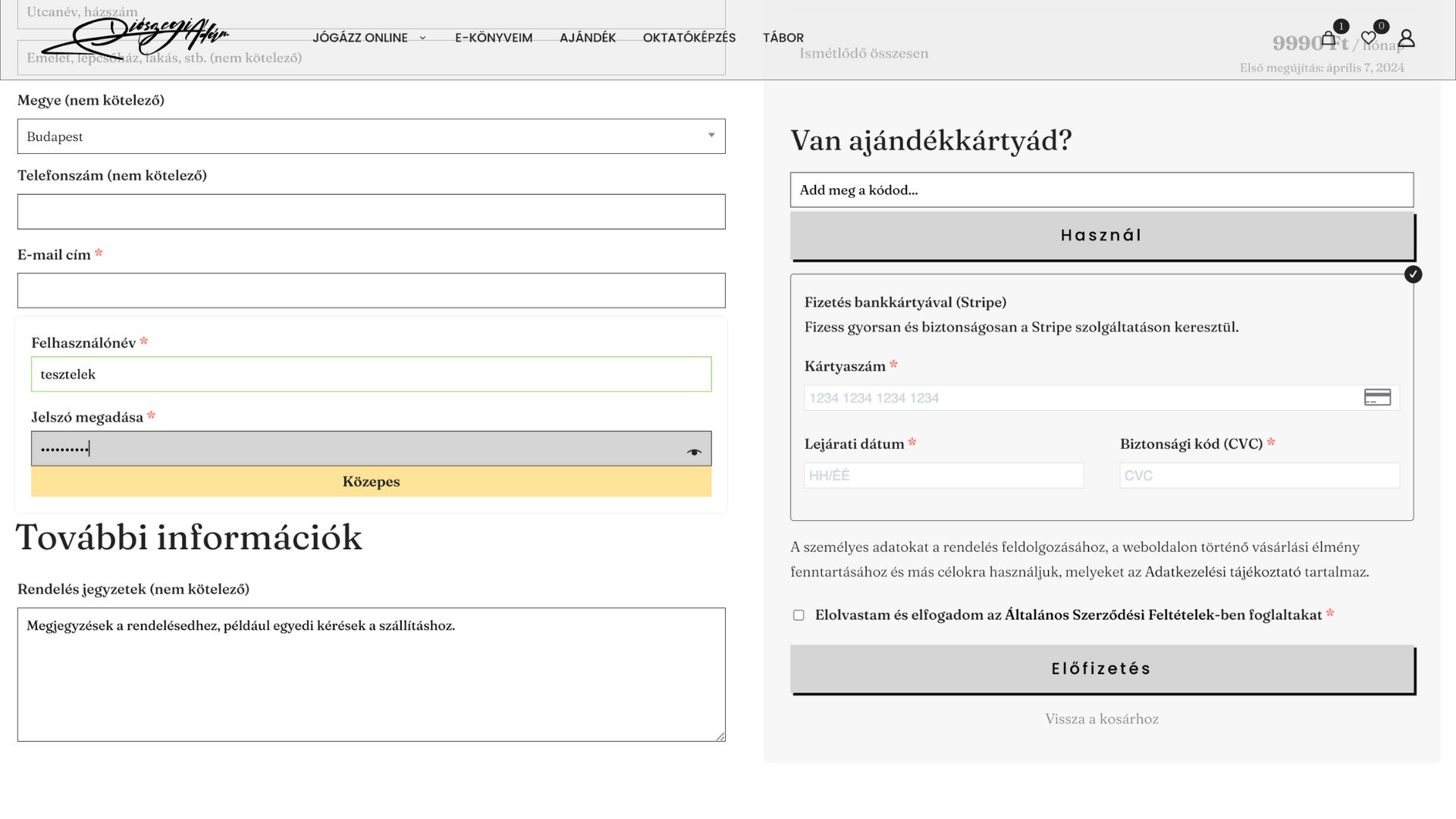Grab the order notes textarea resize handle
The width and height of the screenshot is (1456, 819).
click(720, 736)
